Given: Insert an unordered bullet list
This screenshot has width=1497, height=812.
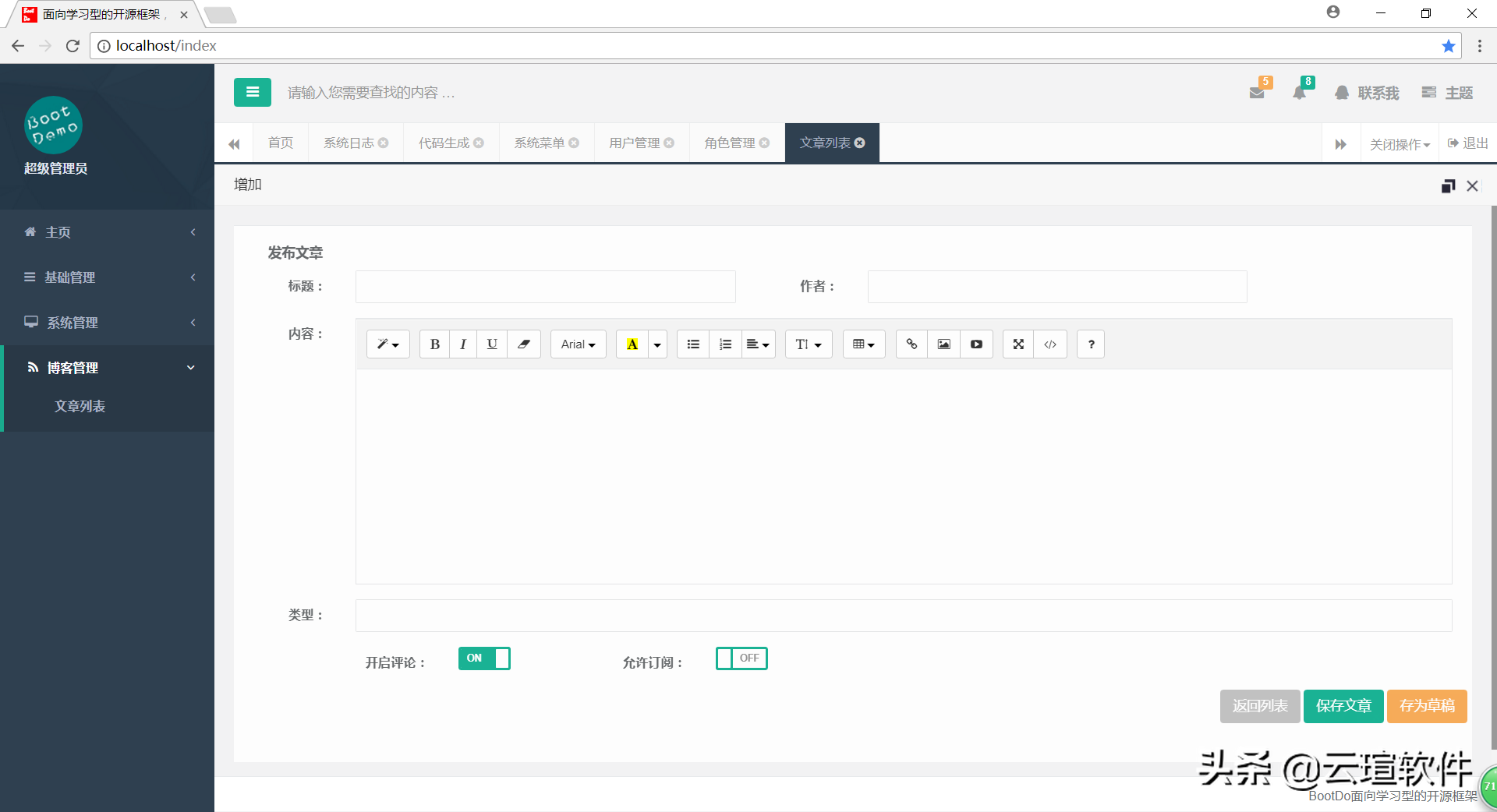Looking at the screenshot, I should (693, 344).
